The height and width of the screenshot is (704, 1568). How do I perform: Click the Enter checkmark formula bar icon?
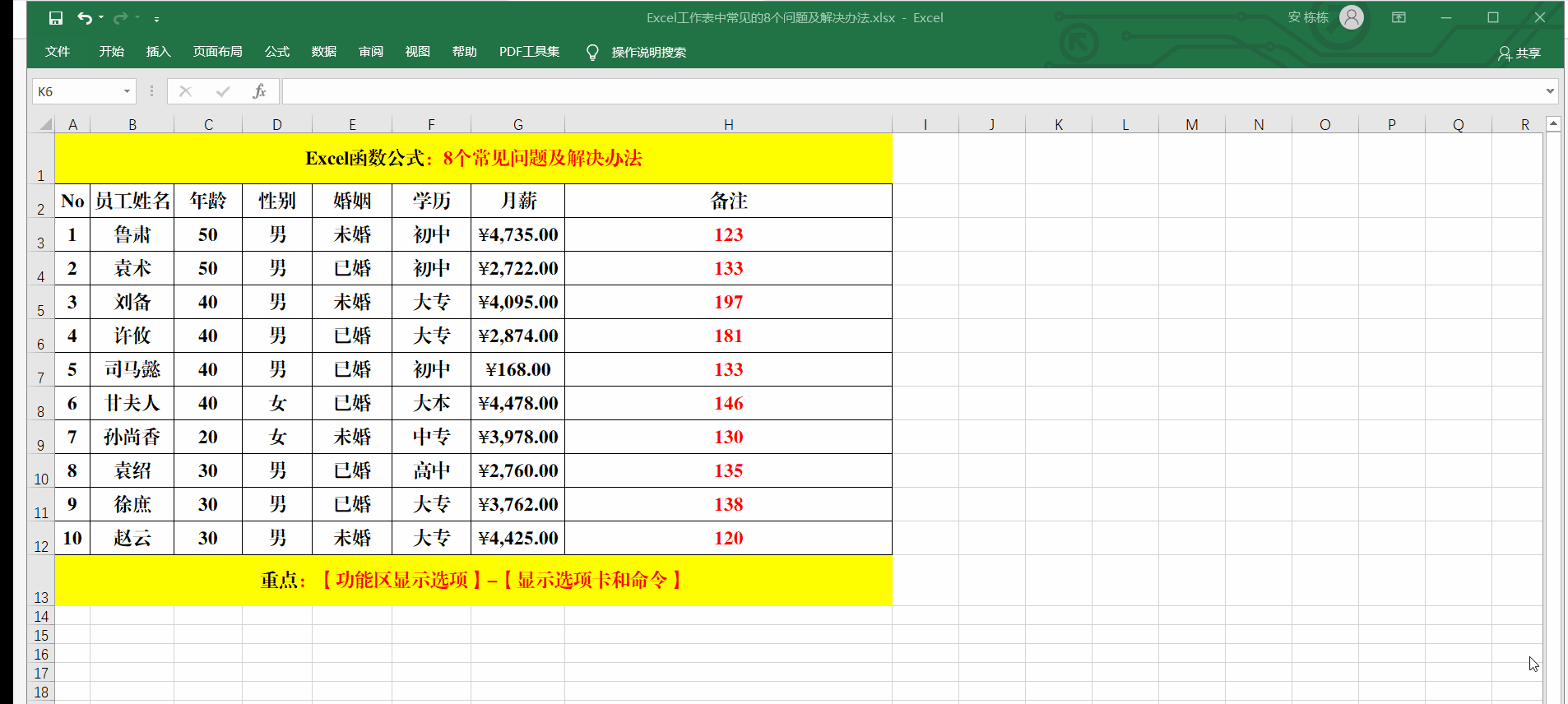pos(223,91)
